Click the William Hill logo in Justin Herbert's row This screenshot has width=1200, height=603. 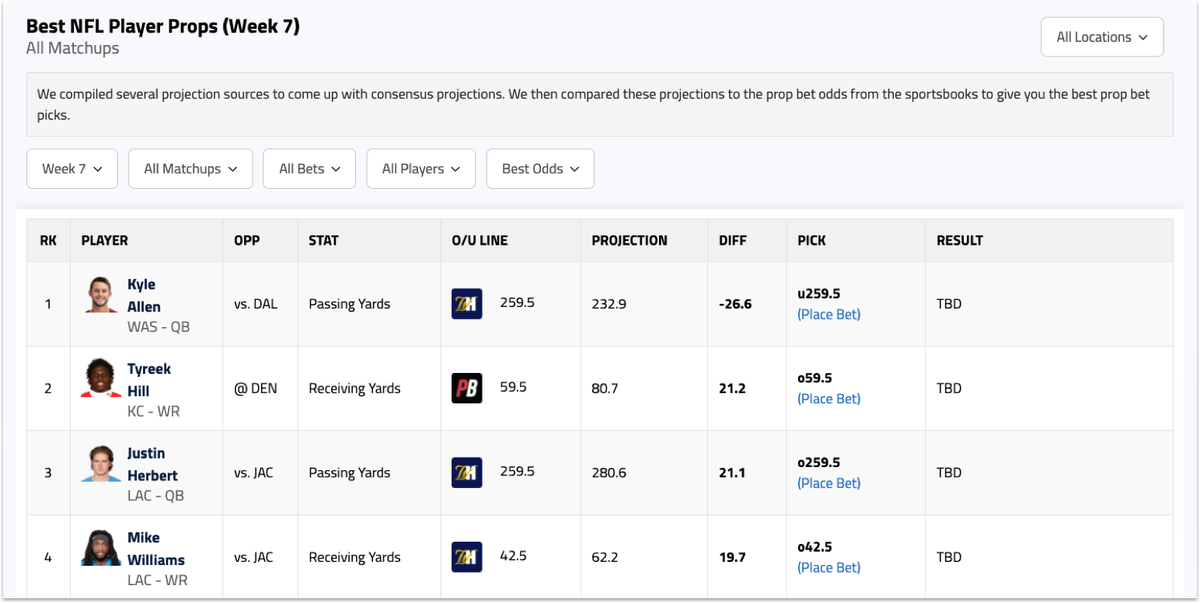point(467,472)
